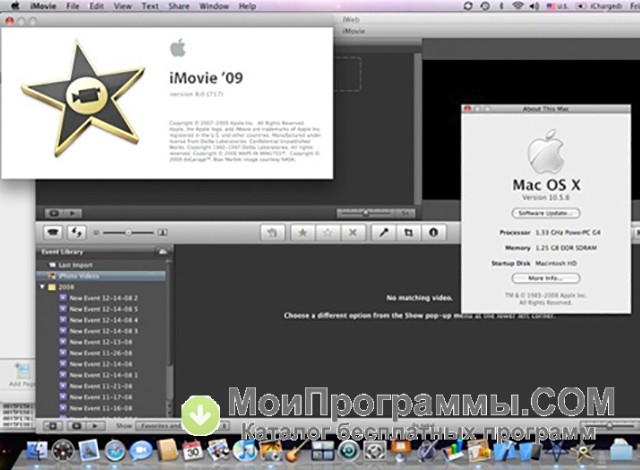This screenshot has width=640, height=470.
Task: Click More Info in About This Mac
Action: coord(546,278)
